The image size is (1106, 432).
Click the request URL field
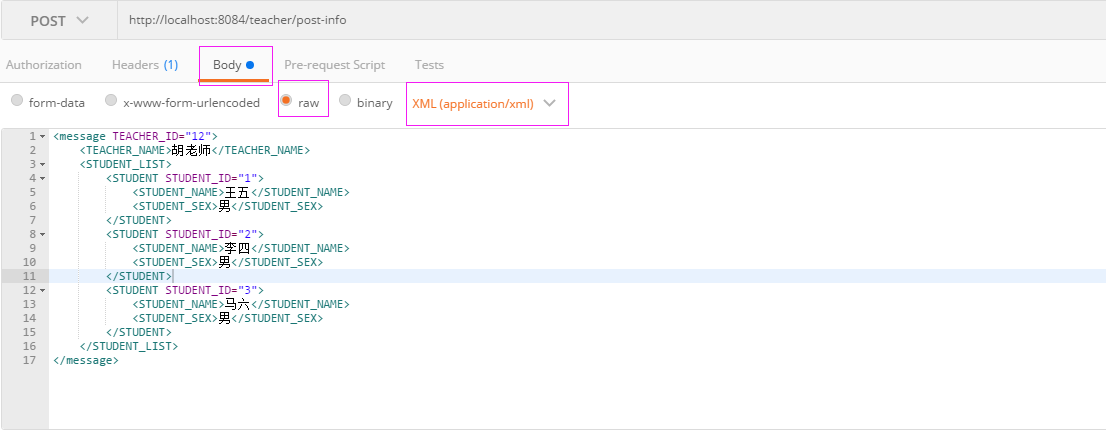click(612, 20)
